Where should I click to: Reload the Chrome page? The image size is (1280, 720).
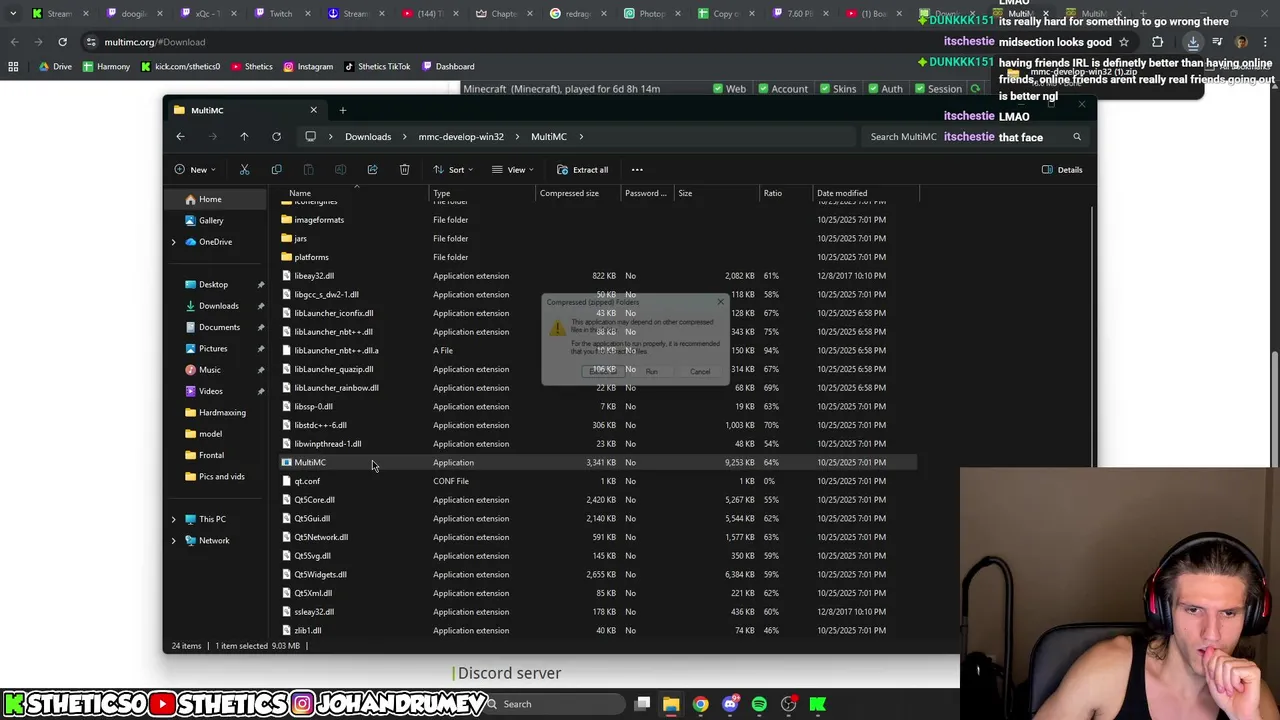[62, 42]
